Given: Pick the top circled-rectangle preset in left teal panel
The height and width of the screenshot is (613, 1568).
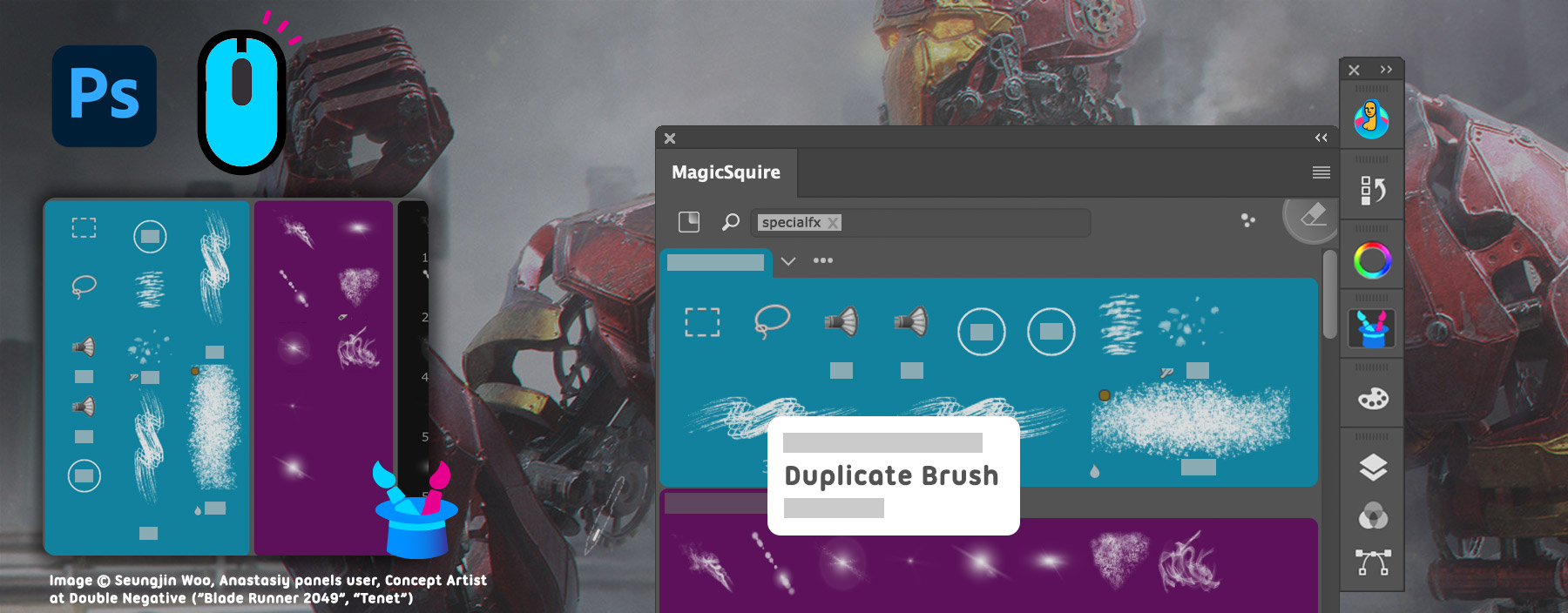Looking at the screenshot, I should tap(150, 236).
